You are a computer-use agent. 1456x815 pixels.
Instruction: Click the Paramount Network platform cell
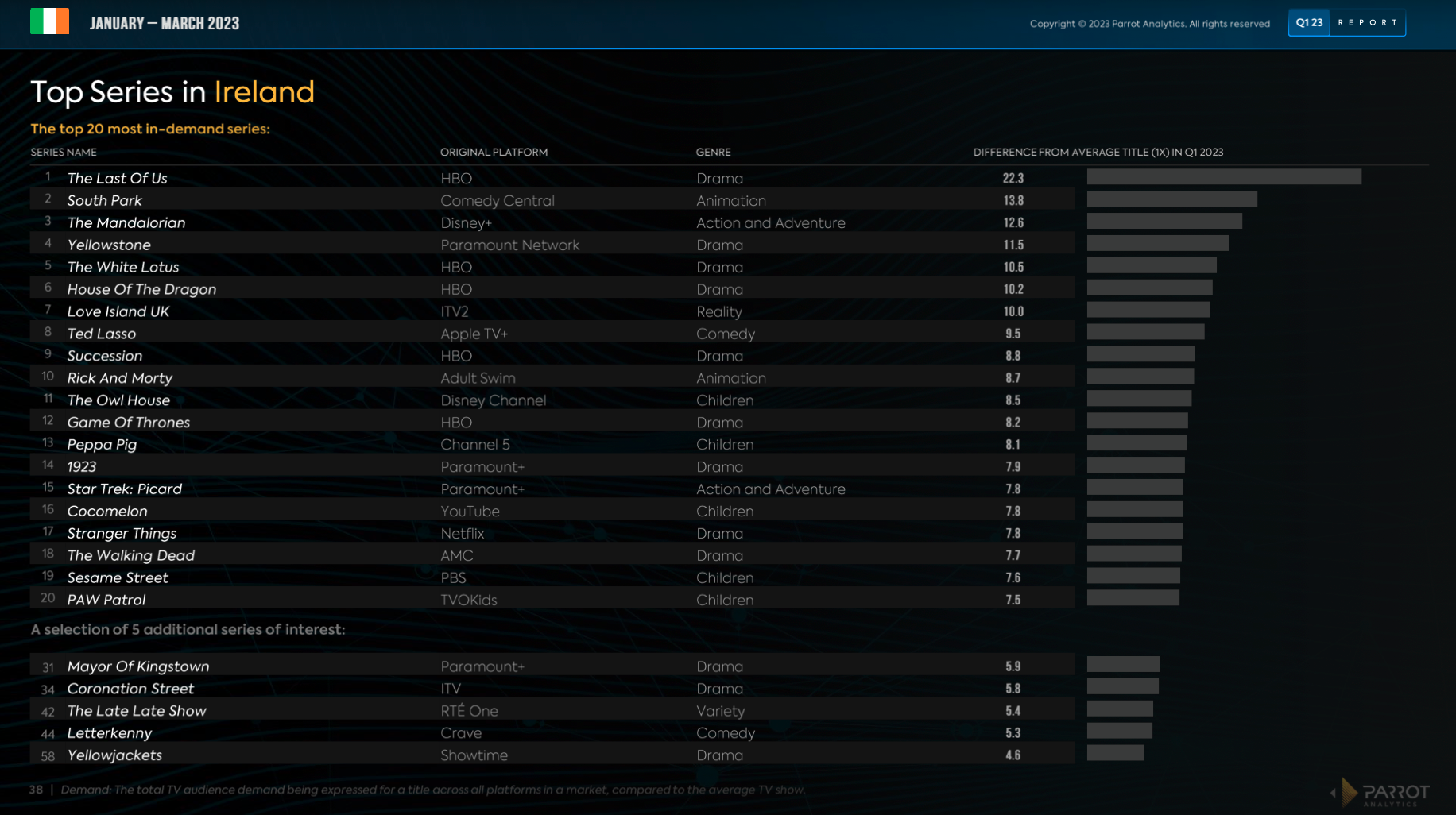coord(510,245)
